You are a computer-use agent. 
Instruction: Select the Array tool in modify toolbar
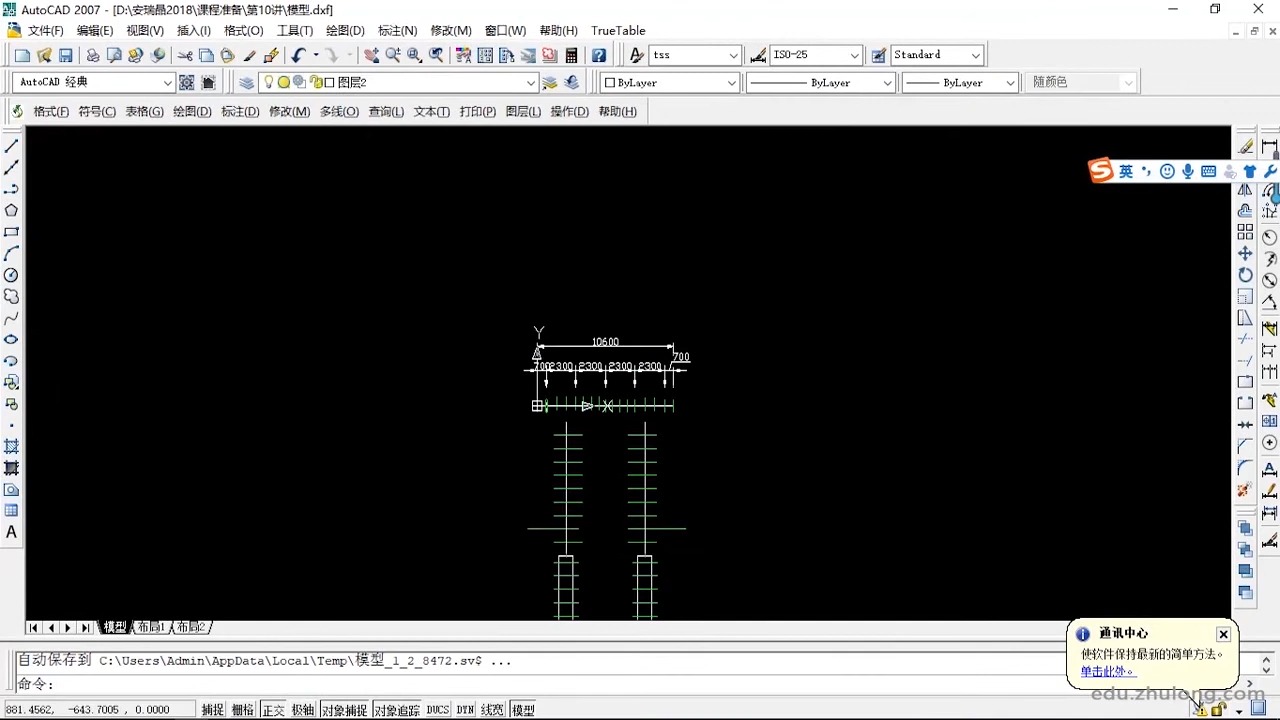coord(1245,232)
